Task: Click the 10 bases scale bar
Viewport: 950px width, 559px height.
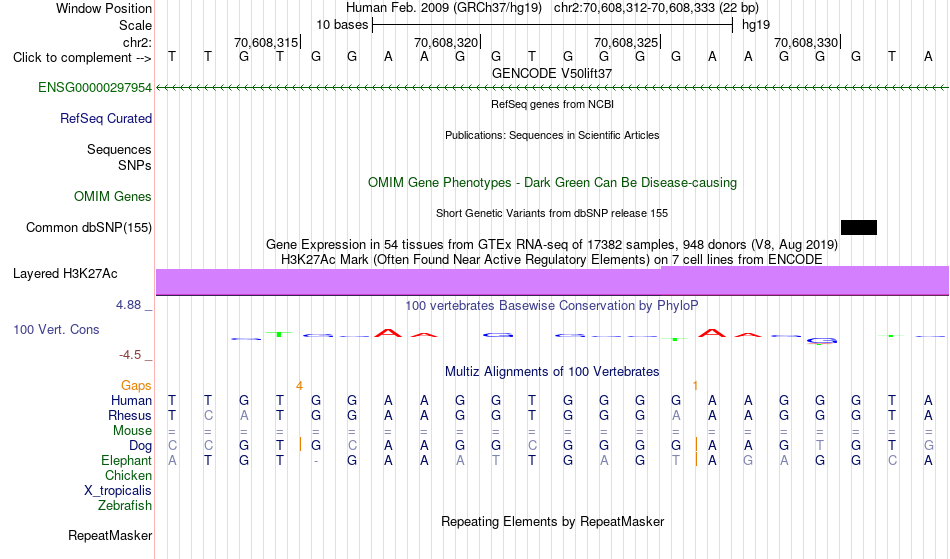Action: 553,25
